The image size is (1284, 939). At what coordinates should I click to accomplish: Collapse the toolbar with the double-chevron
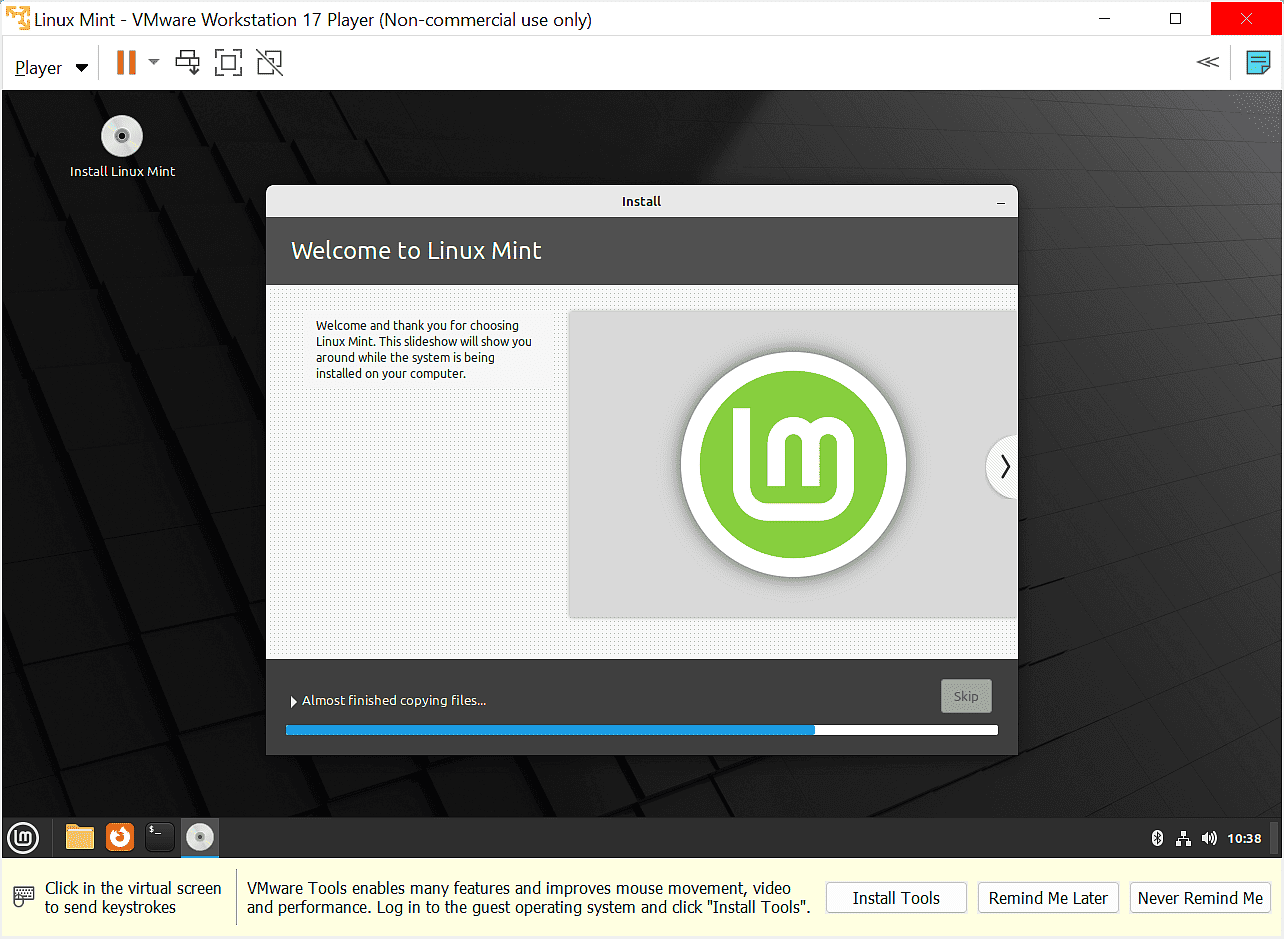click(1207, 62)
